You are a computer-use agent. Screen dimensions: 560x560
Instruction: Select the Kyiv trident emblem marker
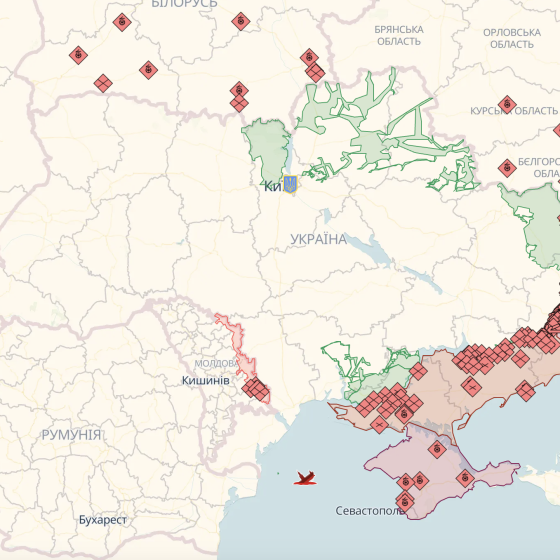pos(290,184)
